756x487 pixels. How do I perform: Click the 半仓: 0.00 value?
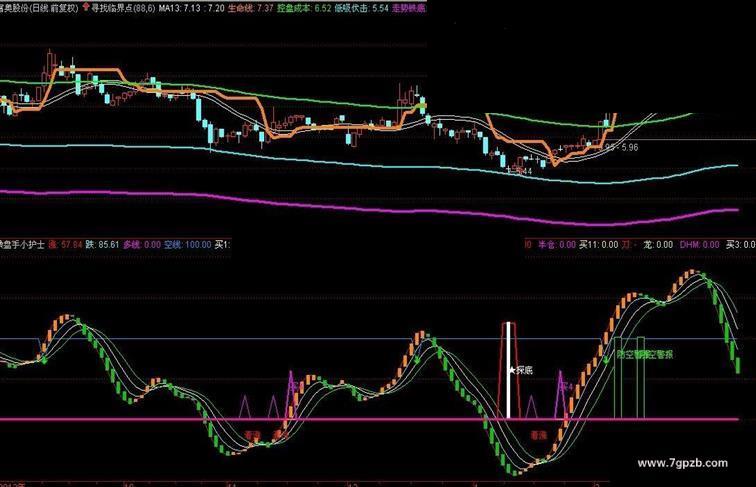(556, 244)
